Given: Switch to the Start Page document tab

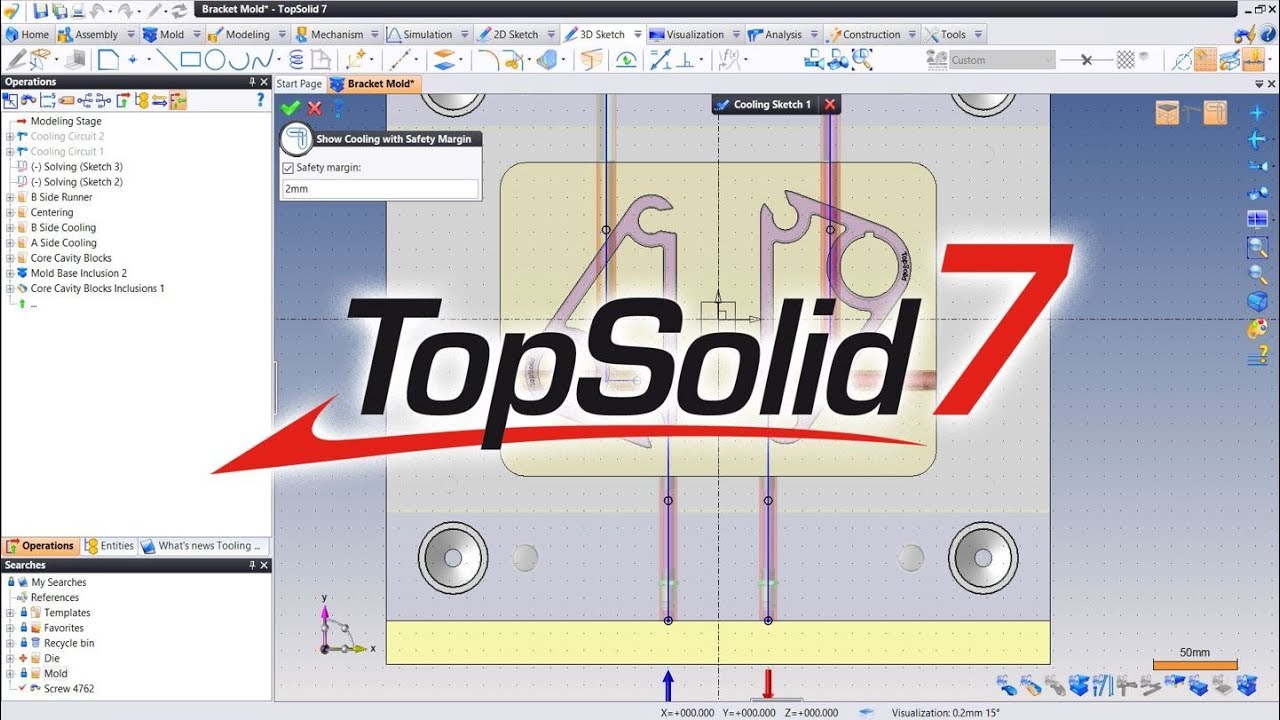Looking at the screenshot, I should tap(299, 84).
